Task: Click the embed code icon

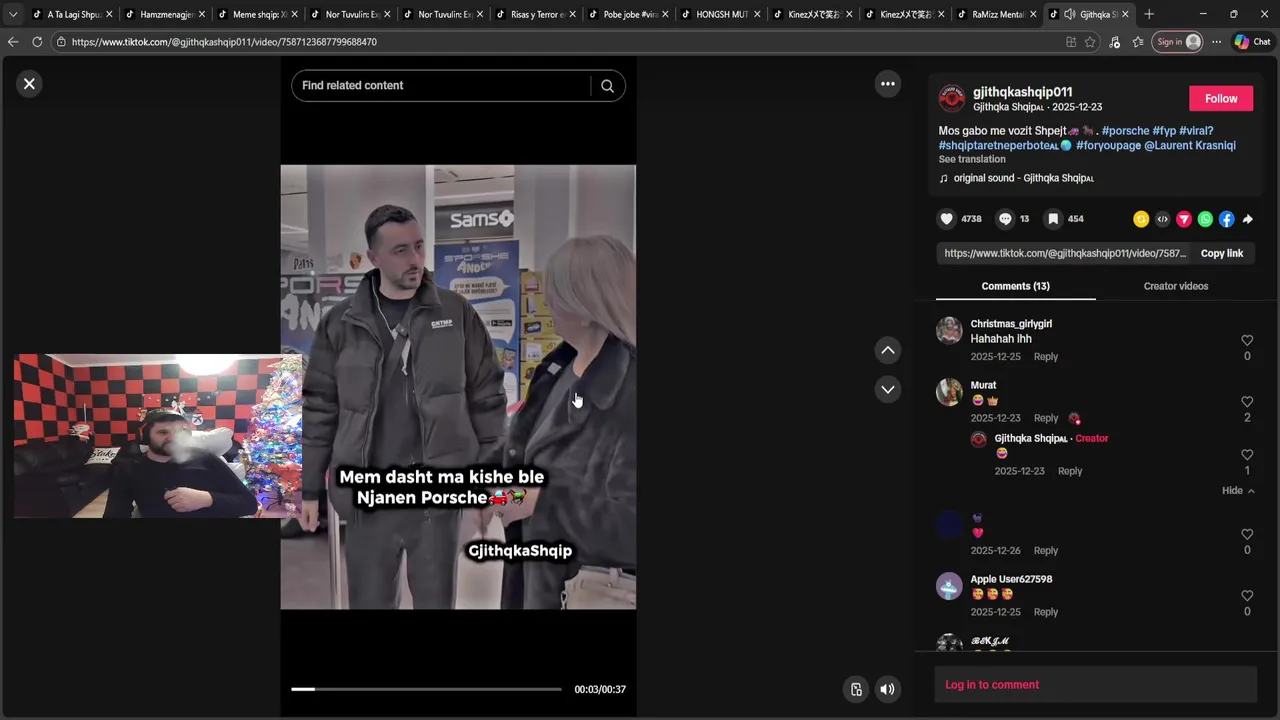Action: click(x=1162, y=219)
